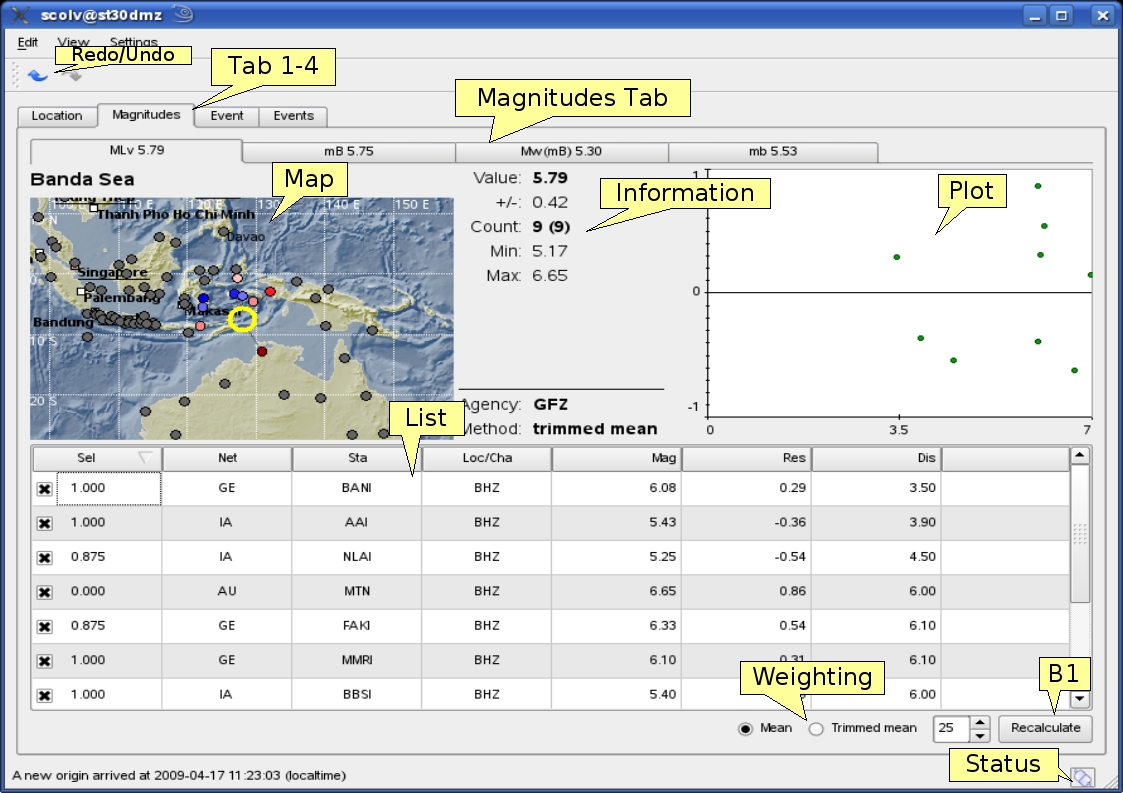Click the blue undo arrow in toolbar
This screenshot has height=793, width=1123.
click(37, 76)
